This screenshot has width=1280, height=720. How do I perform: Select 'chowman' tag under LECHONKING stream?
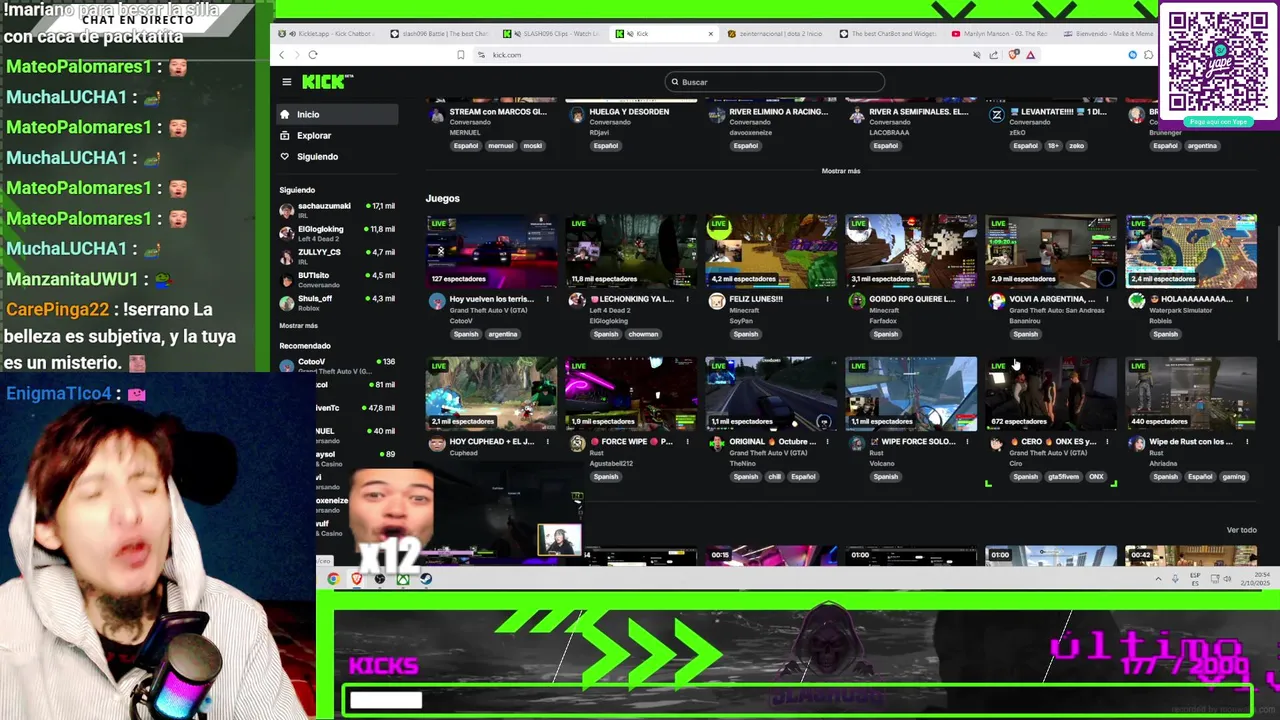pos(643,334)
